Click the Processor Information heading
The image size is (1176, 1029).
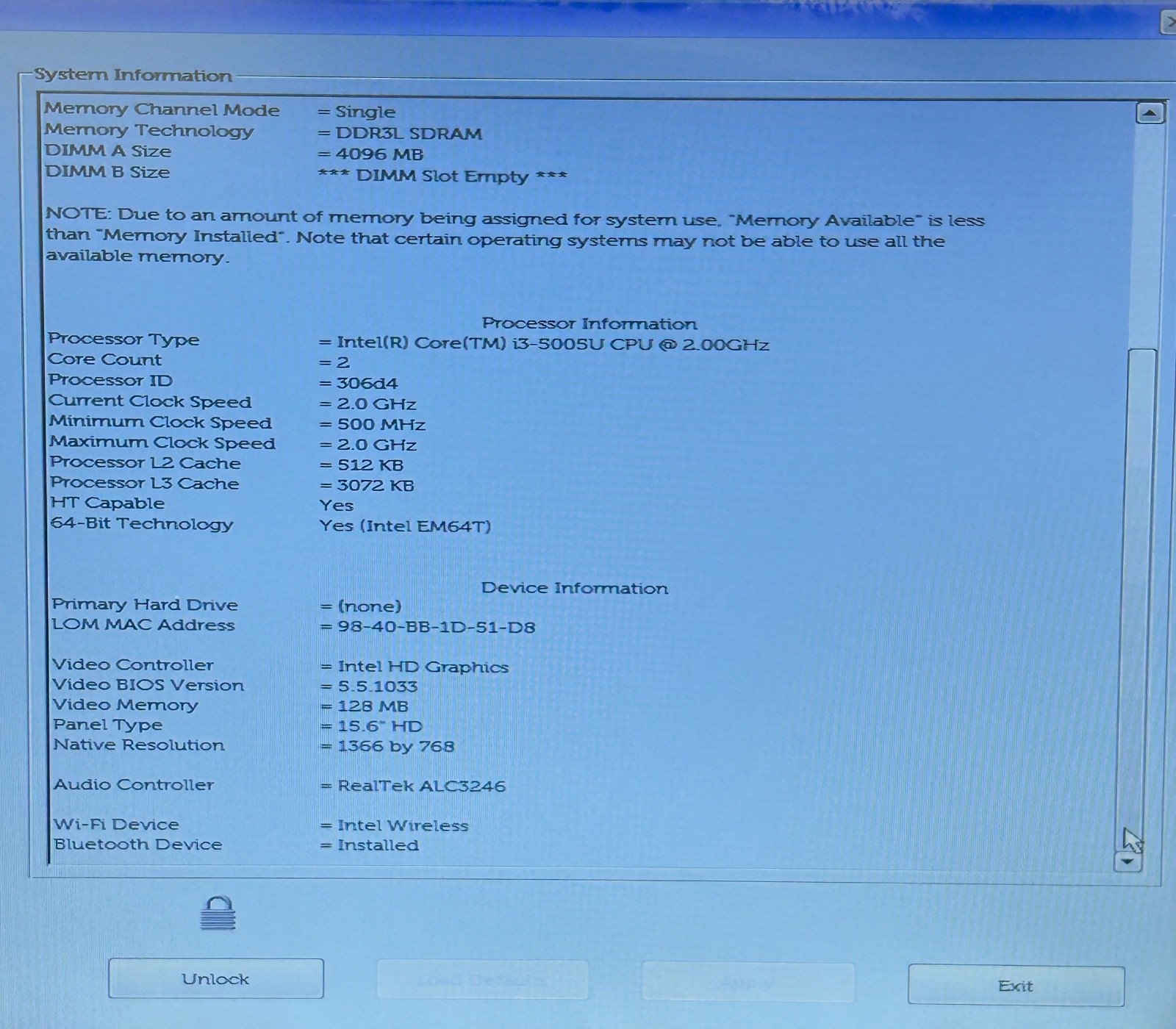click(589, 323)
